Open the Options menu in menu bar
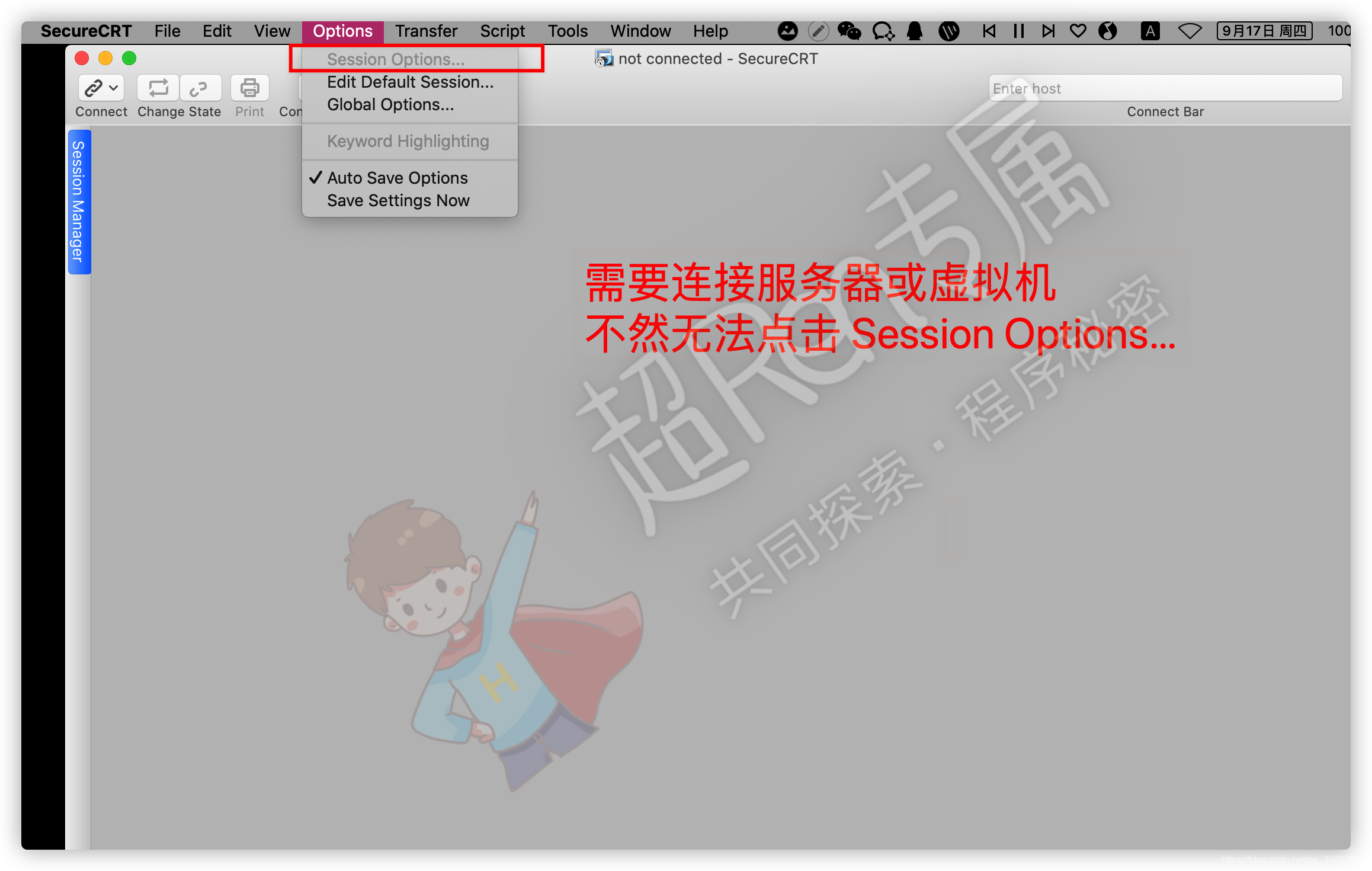Viewport: 1372px width, 871px height. click(342, 31)
